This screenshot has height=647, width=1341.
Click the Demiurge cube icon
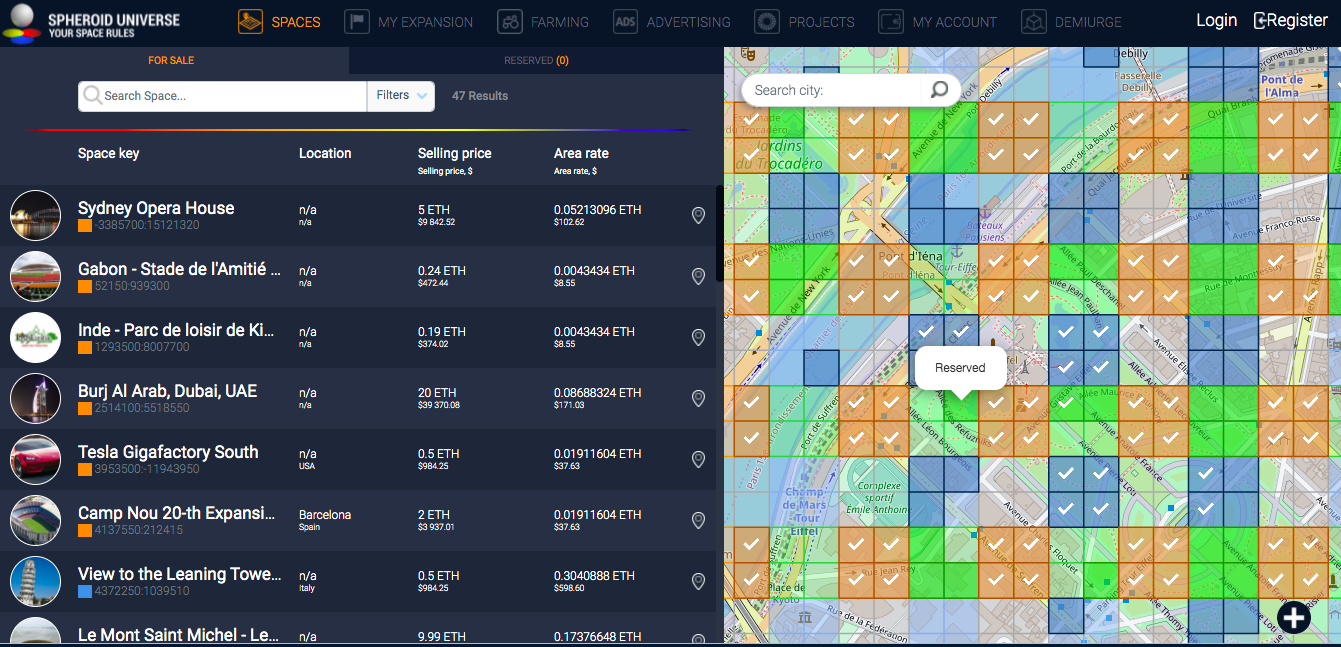[x=1034, y=22]
